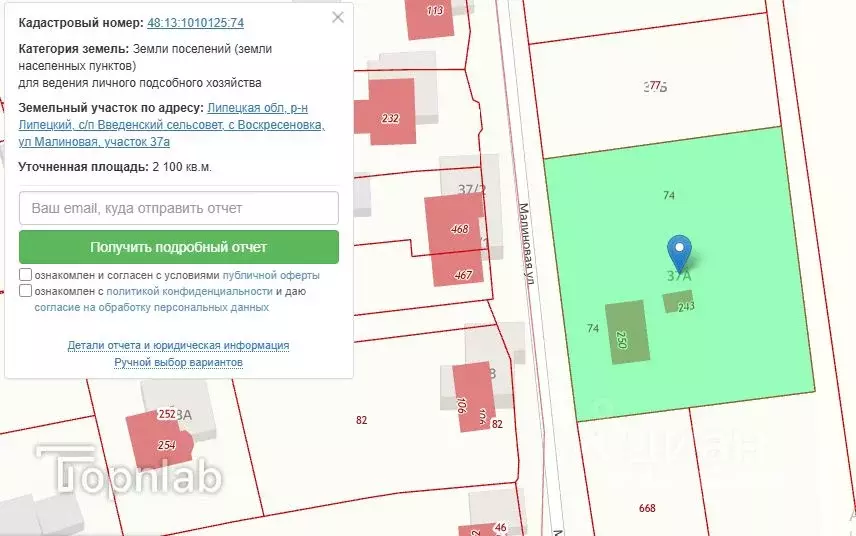Select the red building labeled 468
This screenshot has width=856, height=536.
coord(455,230)
